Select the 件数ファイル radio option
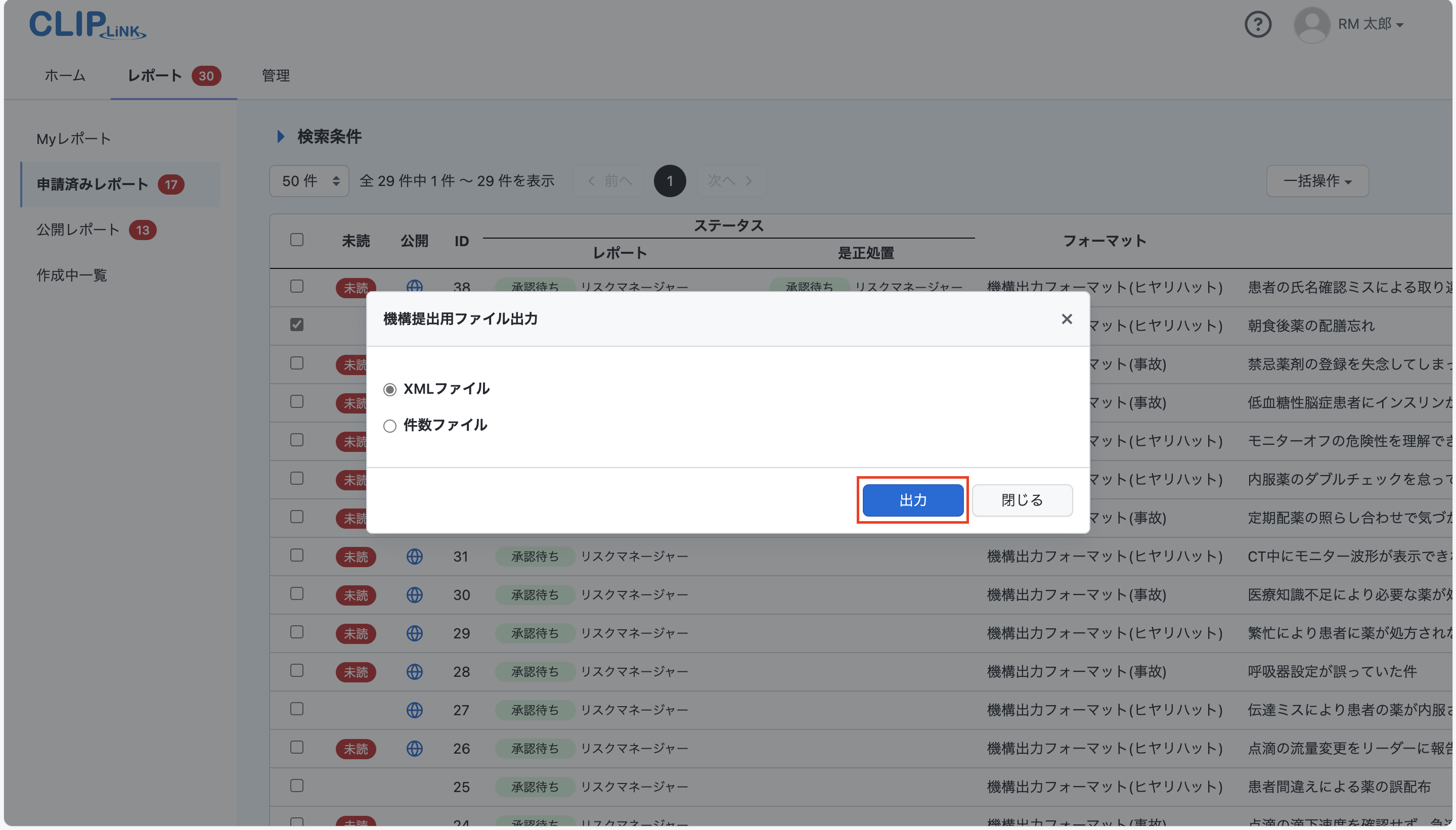The width and height of the screenshot is (1456, 830). [x=389, y=426]
